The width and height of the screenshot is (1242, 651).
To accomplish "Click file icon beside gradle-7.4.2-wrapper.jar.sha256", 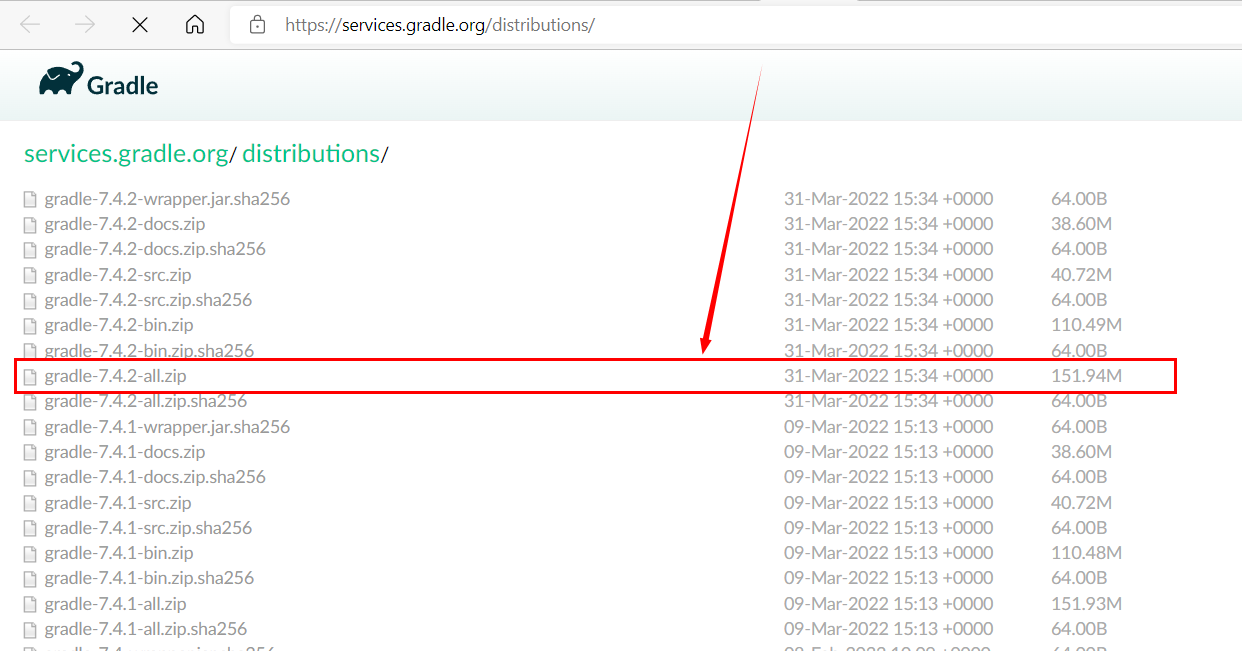I will [x=29, y=199].
